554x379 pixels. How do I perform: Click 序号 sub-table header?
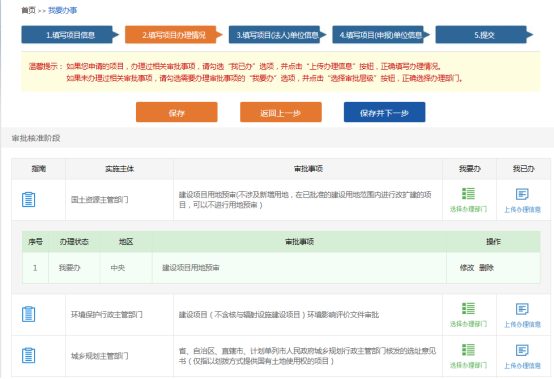click(35, 242)
